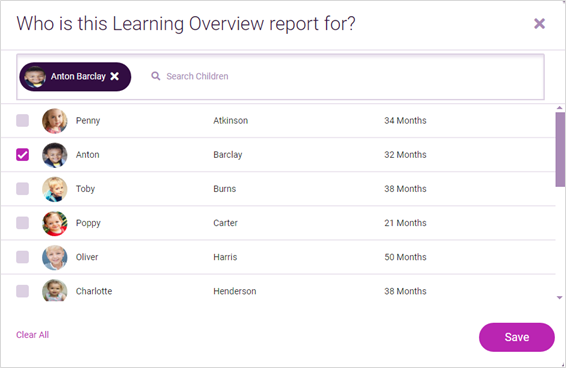The width and height of the screenshot is (566, 368).
Task: Click the search magnifier icon
Action: click(x=156, y=76)
